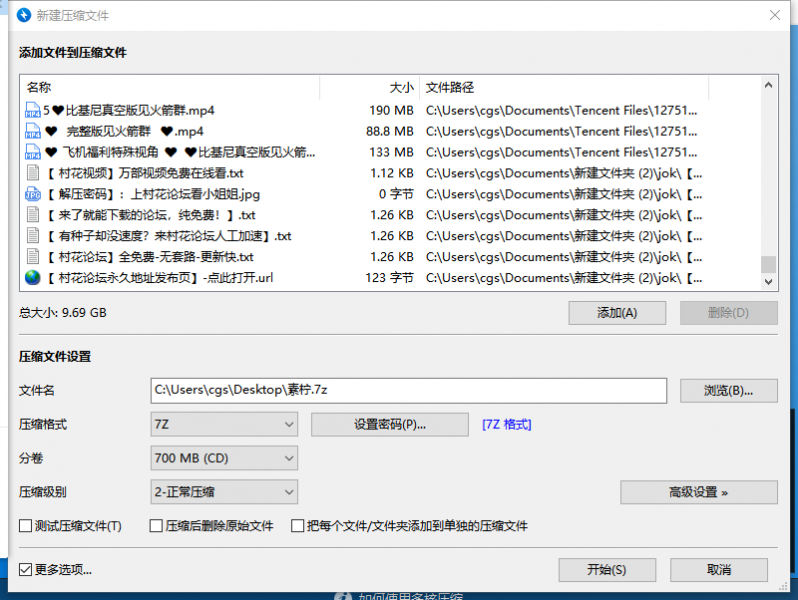Expand the 分卷 dropdown showing 700 MB (CD)
Viewport: 798px width, 600px height.
click(x=224, y=458)
